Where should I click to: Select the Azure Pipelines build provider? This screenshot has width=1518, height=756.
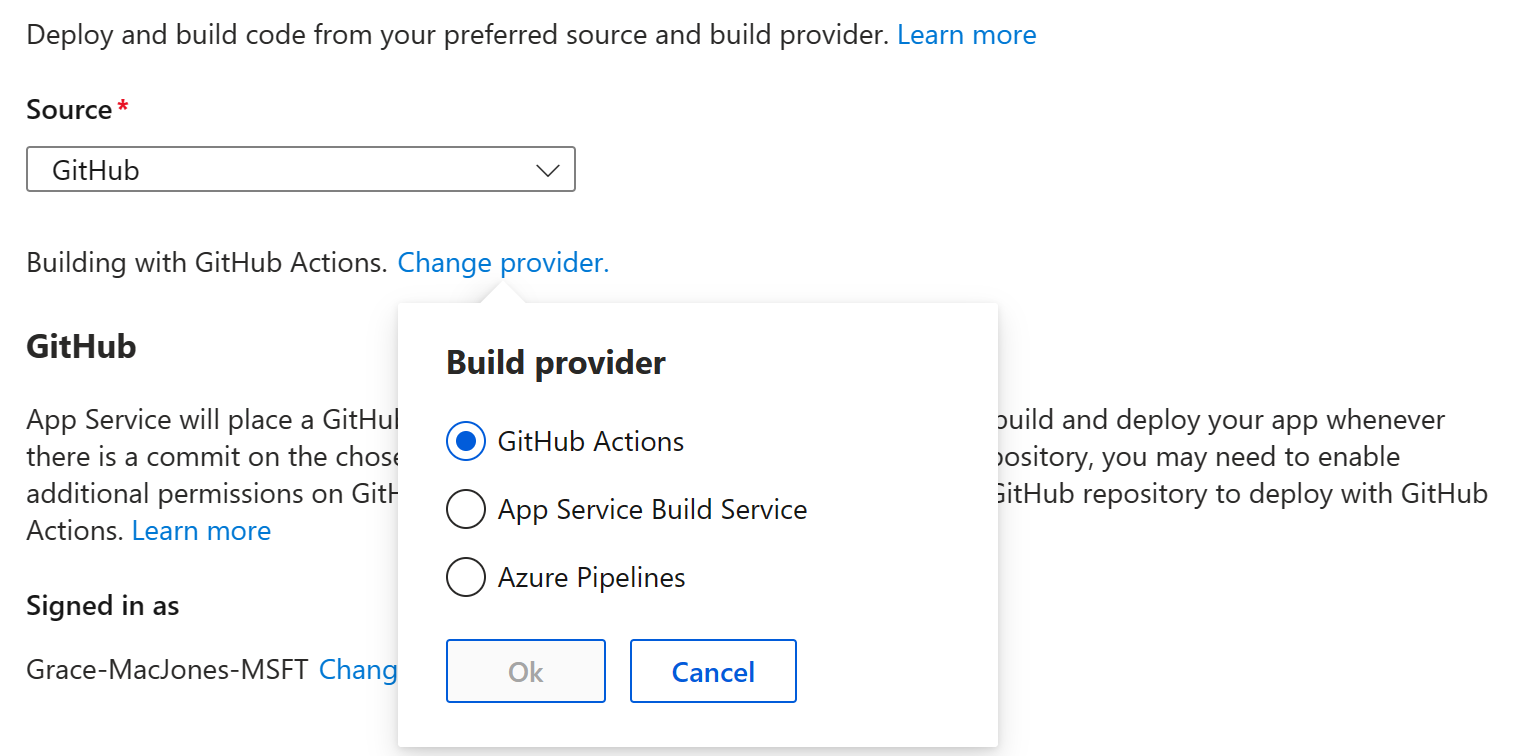tap(465, 577)
